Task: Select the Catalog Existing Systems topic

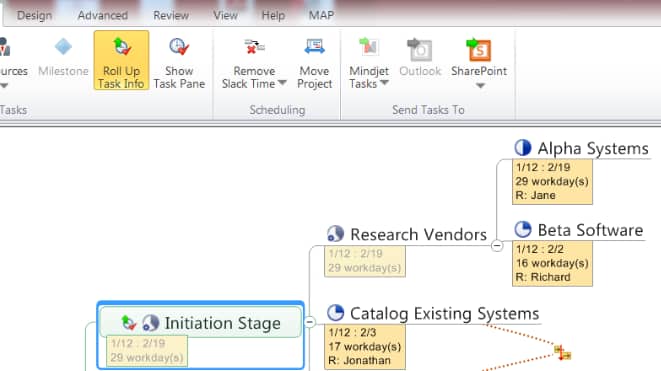Action: 444,314
